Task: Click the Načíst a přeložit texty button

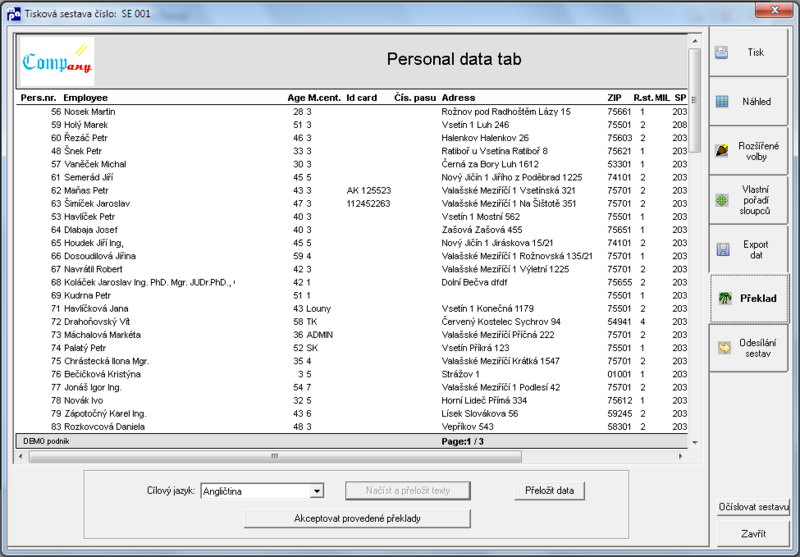Action: click(x=408, y=491)
